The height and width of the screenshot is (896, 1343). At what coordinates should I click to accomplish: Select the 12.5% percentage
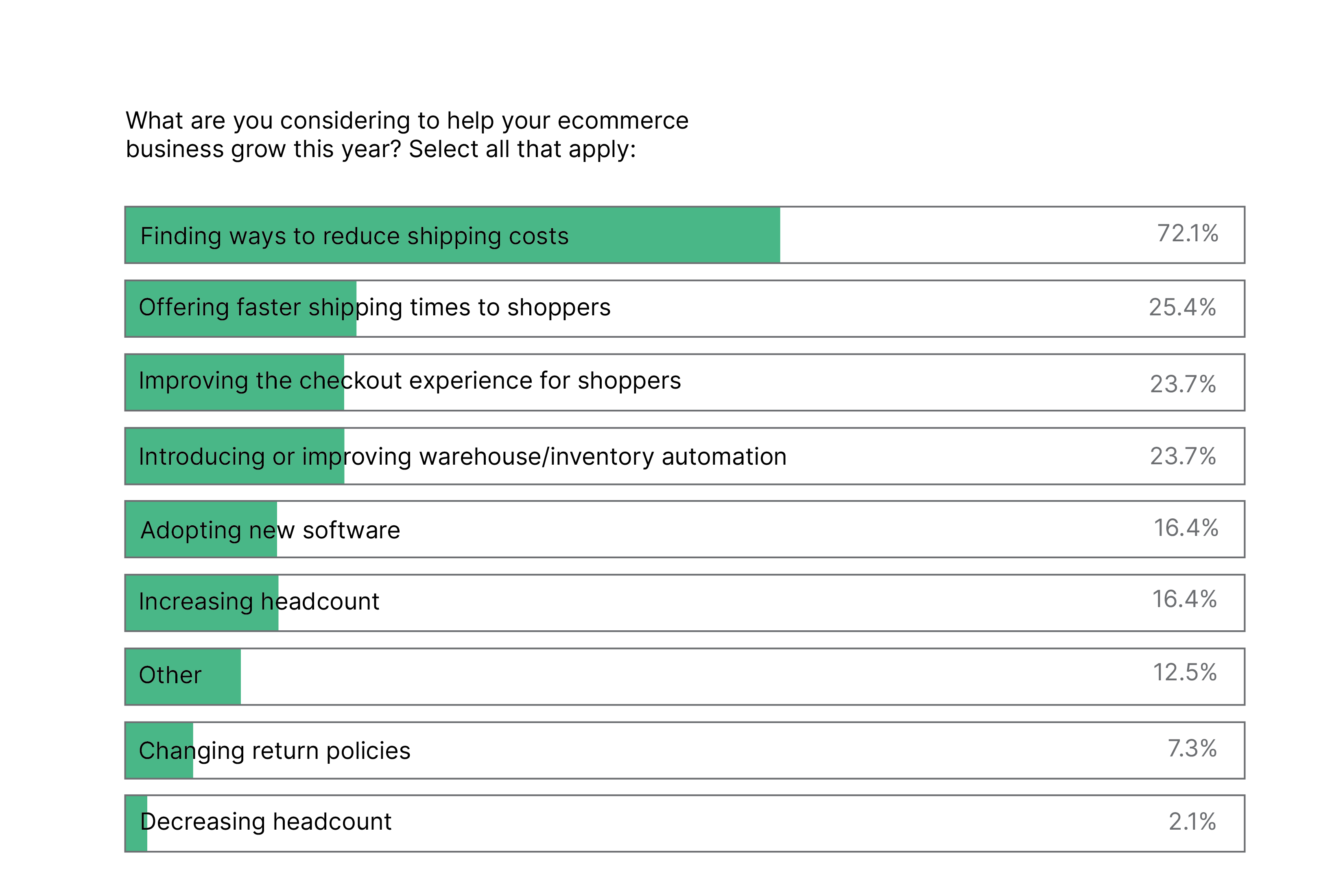(1184, 673)
